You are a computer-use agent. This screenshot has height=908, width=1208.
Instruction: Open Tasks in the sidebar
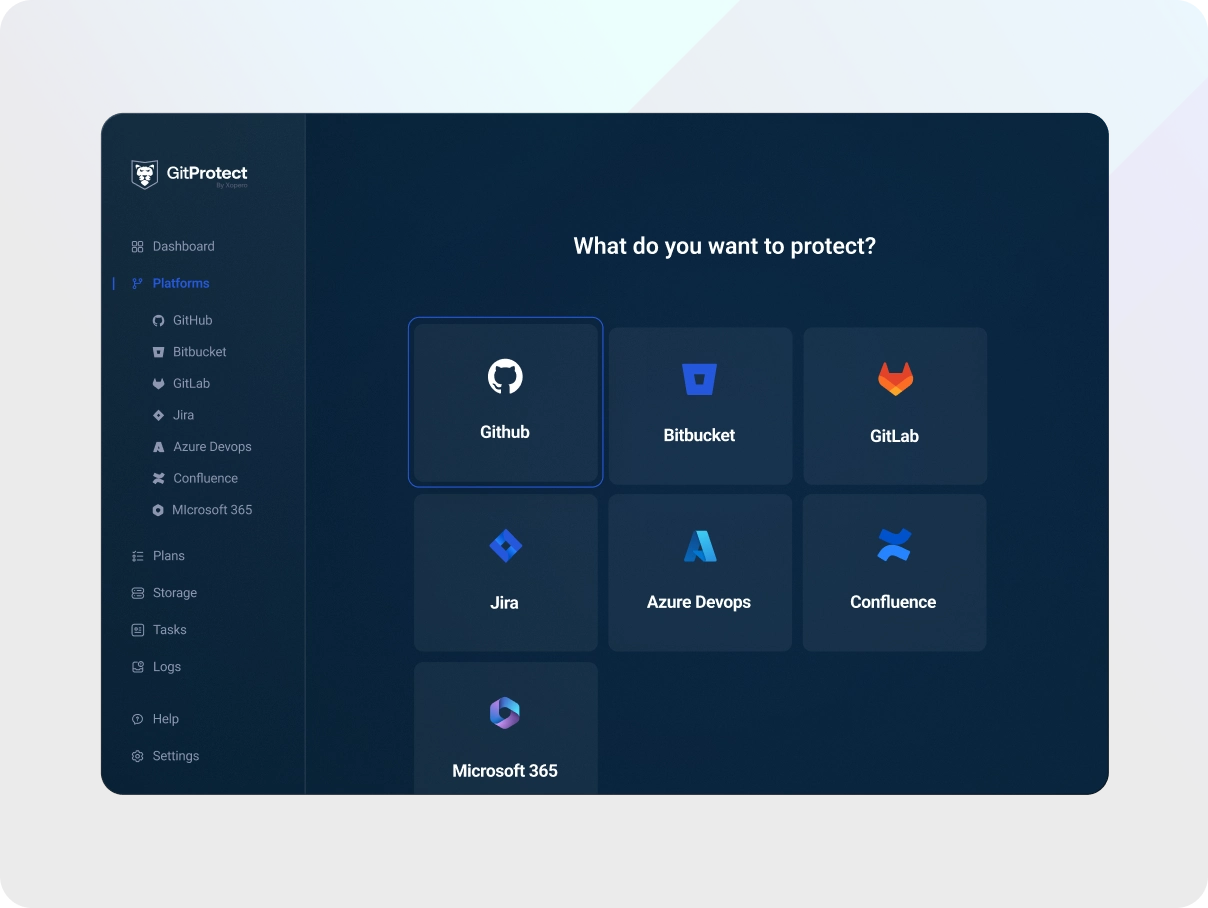click(170, 630)
